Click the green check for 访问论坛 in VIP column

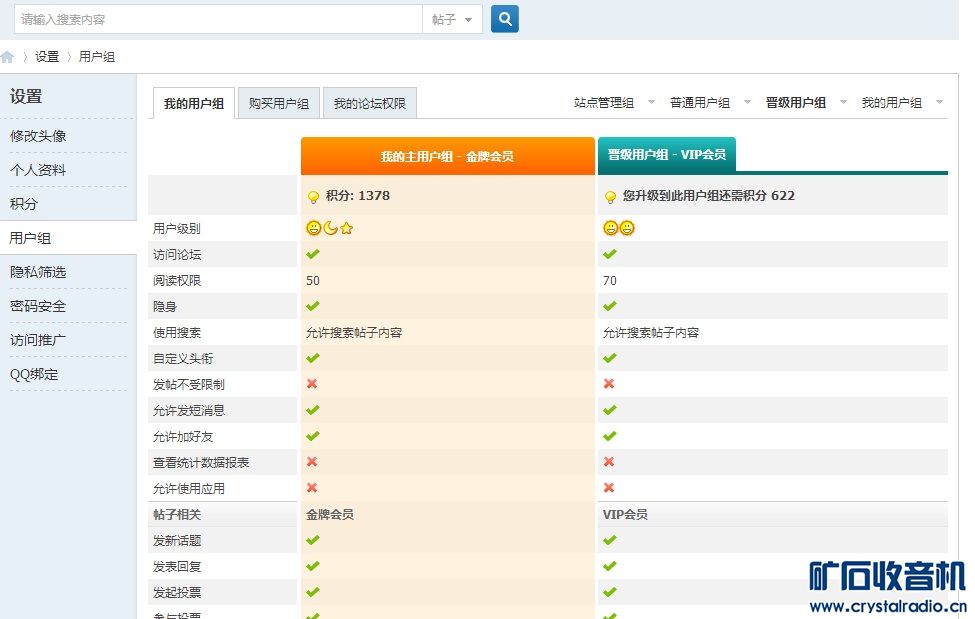610,254
